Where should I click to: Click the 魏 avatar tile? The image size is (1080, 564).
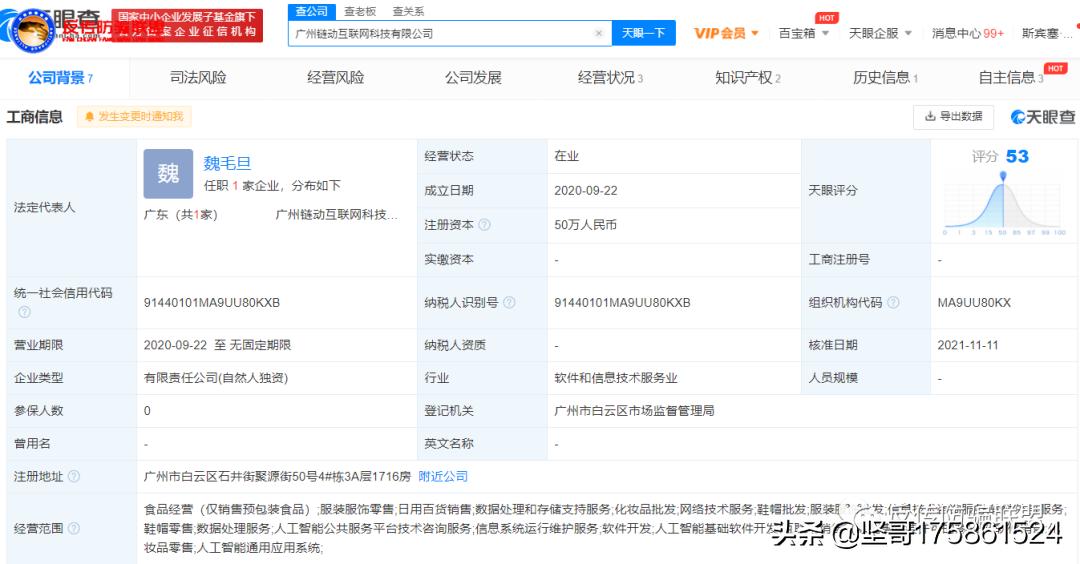pyautogui.click(x=168, y=174)
